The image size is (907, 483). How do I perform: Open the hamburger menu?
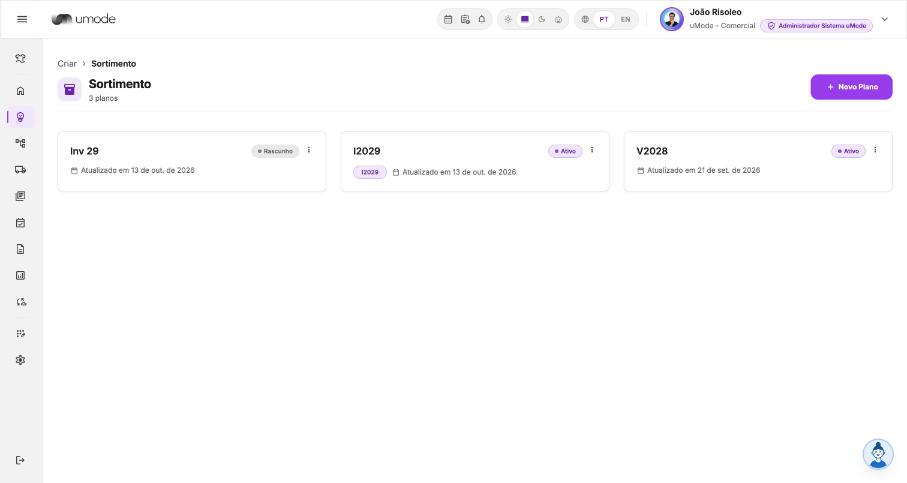click(22, 19)
